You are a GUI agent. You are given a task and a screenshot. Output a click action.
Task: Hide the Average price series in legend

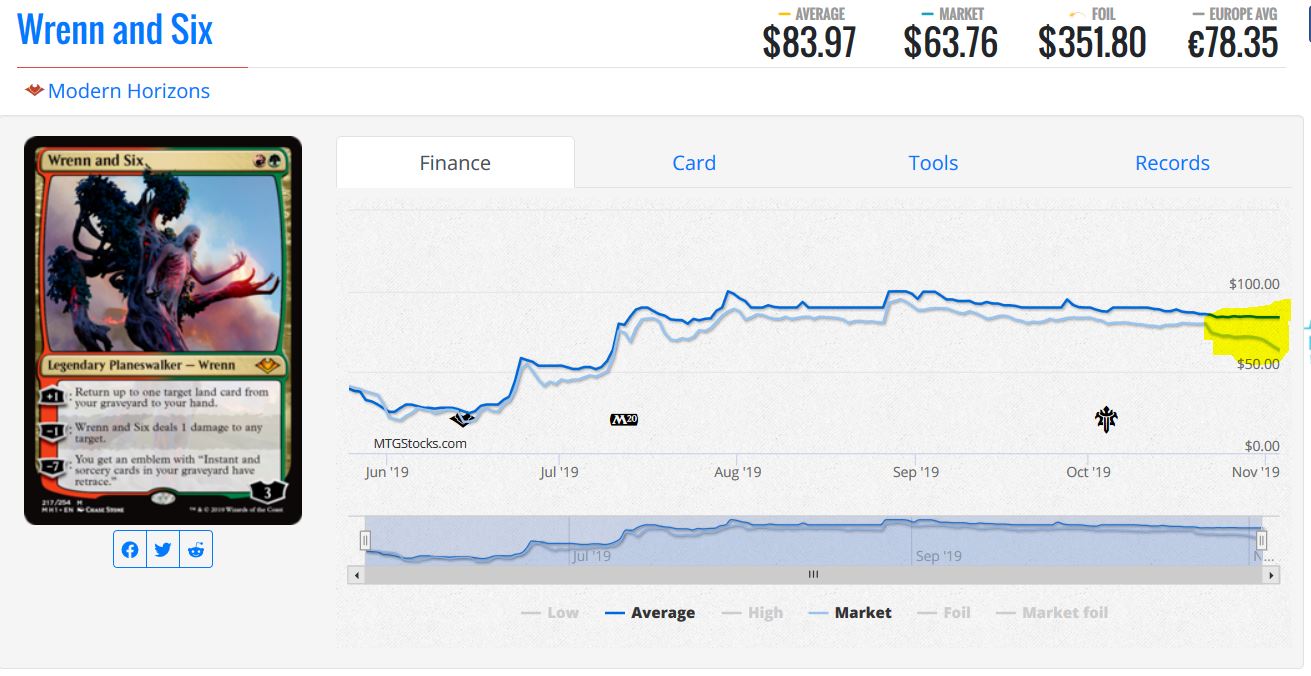coord(650,613)
